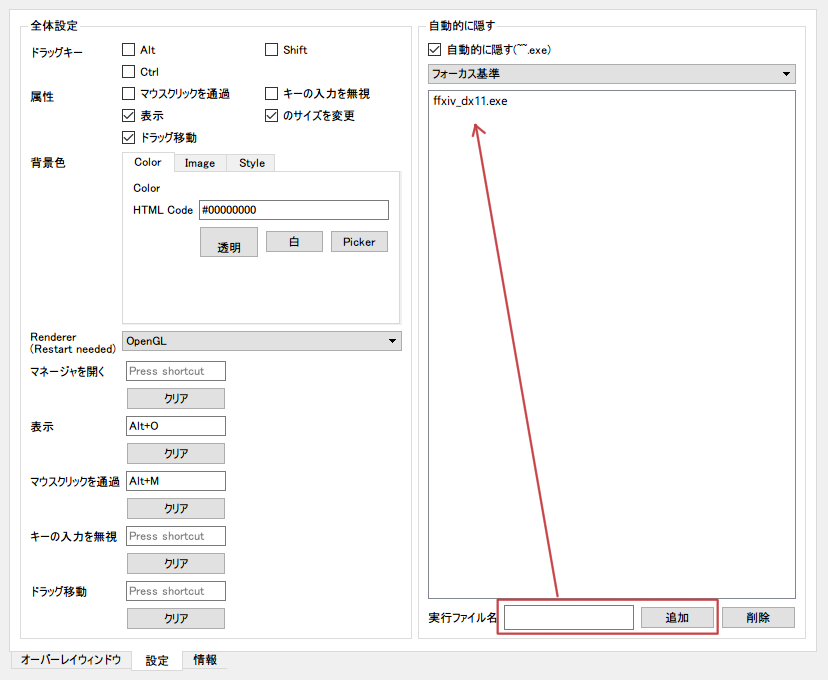
Task: Toggle 自動的に隠す(~~.exe) checkbox
Action: tap(435, 50)
